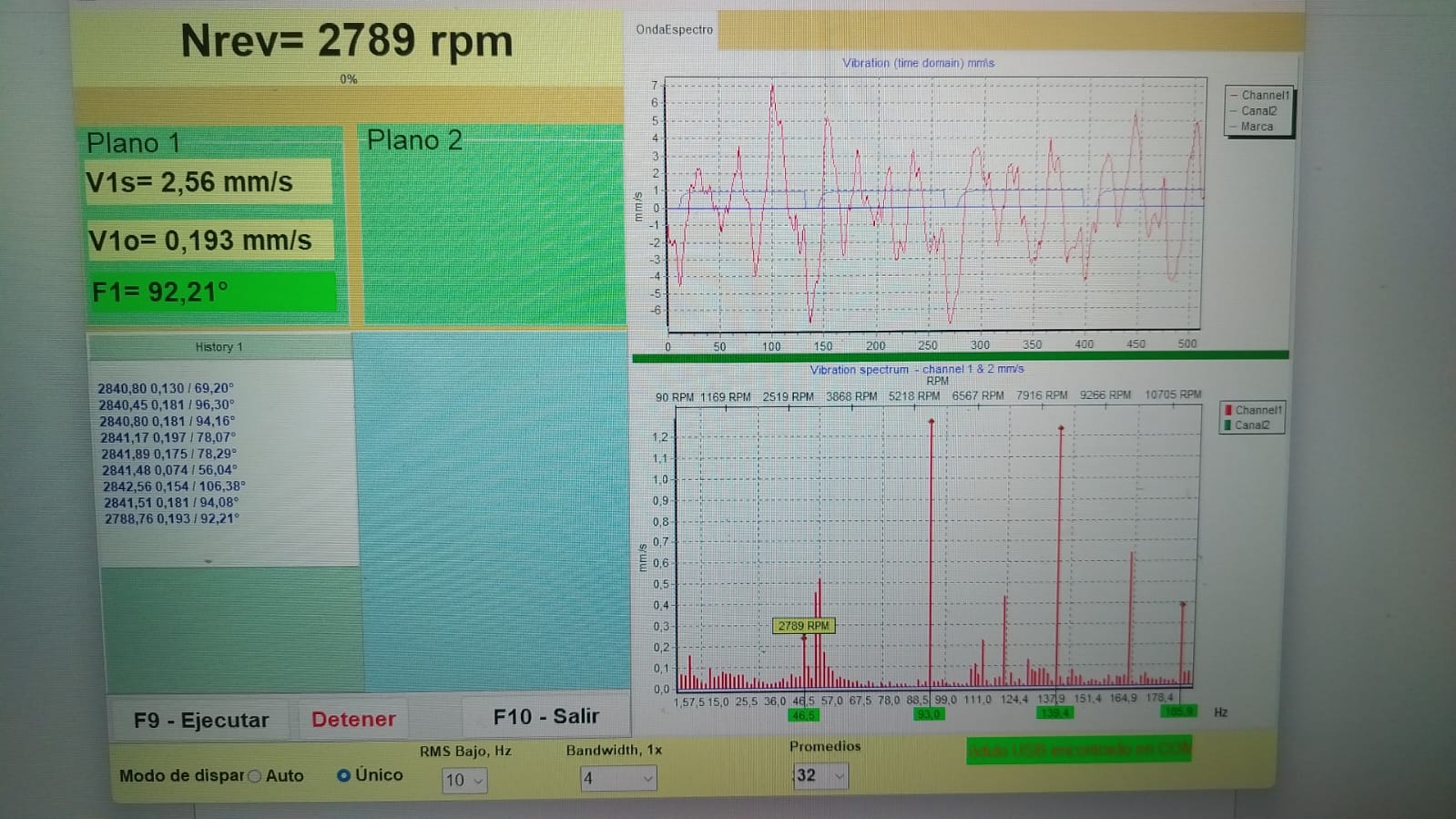The width and height of the screenshot is (1456, 819).
Task: Exit using F10 - Salir button
Action: [x=546, y=717]
